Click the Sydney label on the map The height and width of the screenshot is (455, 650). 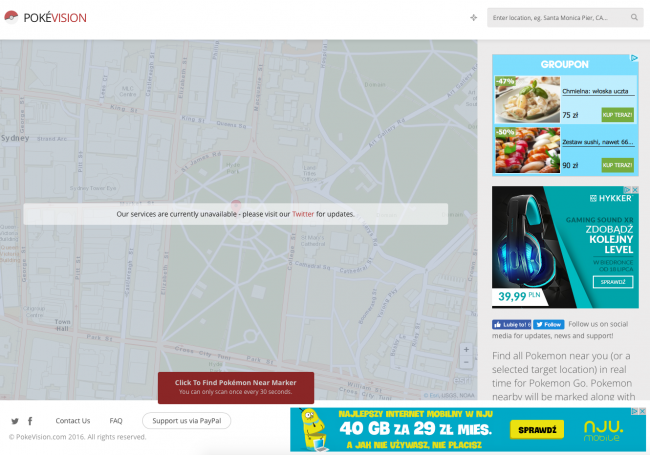point(15,138)
